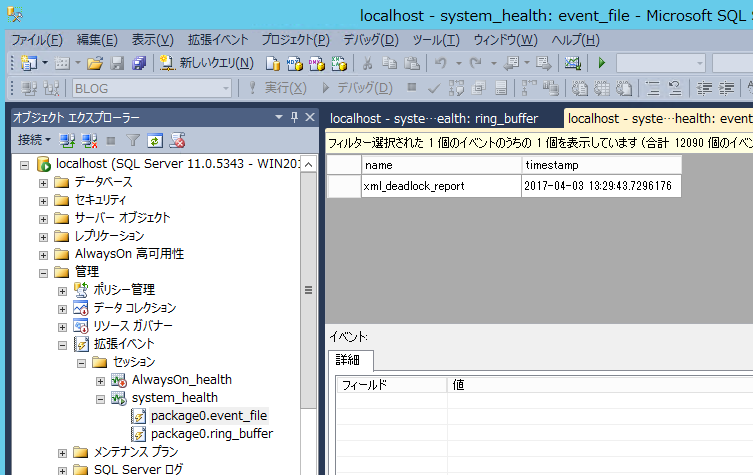Toggle the Object Explorer auto-hide pin
Image resolution: width=753 pixels, height=475 pixels.
(294, 117)
